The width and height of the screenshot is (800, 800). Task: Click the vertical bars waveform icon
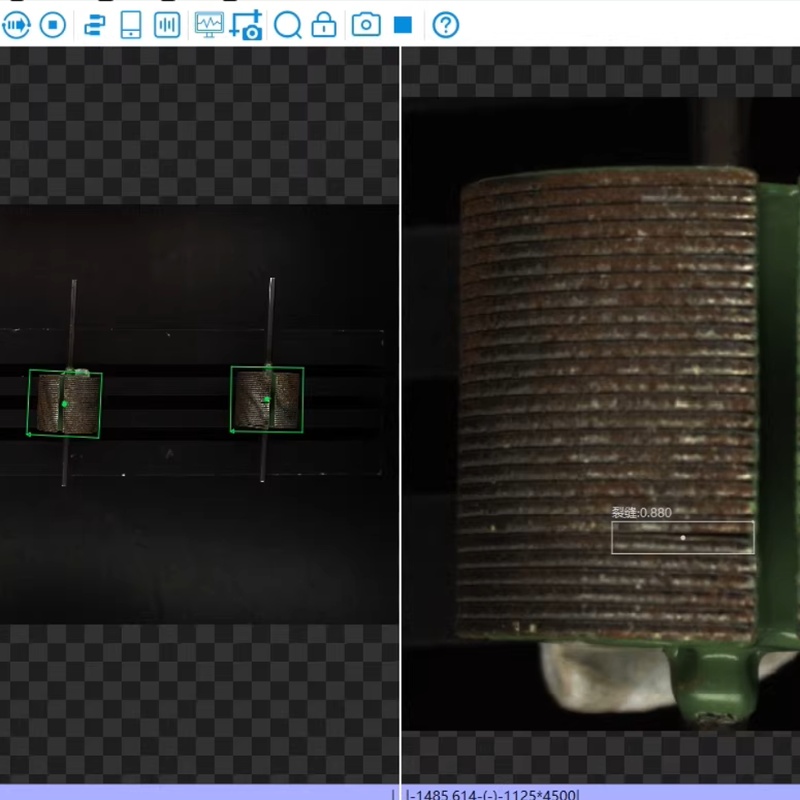167,24
